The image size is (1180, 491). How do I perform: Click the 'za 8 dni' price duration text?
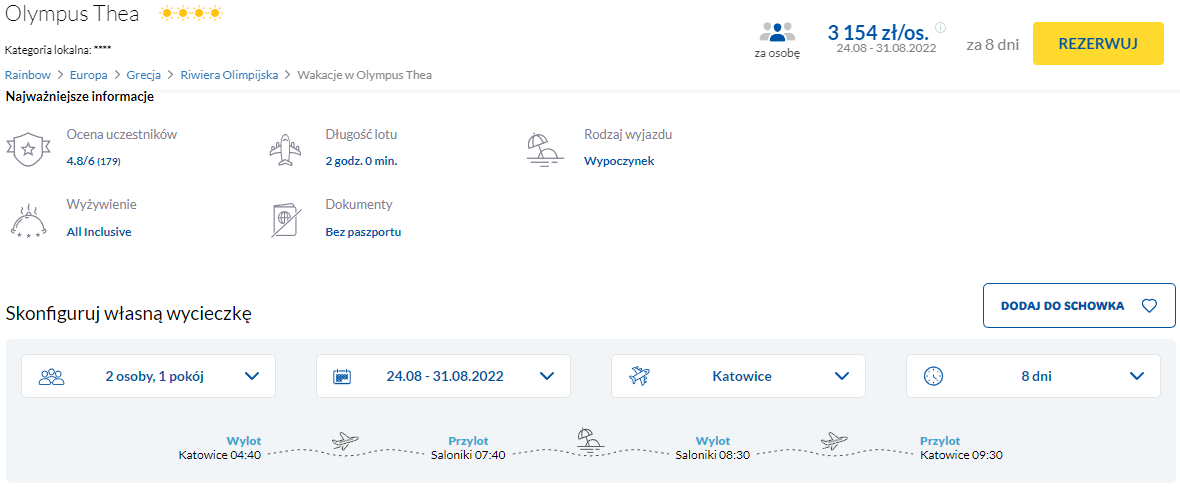[993, 44]
